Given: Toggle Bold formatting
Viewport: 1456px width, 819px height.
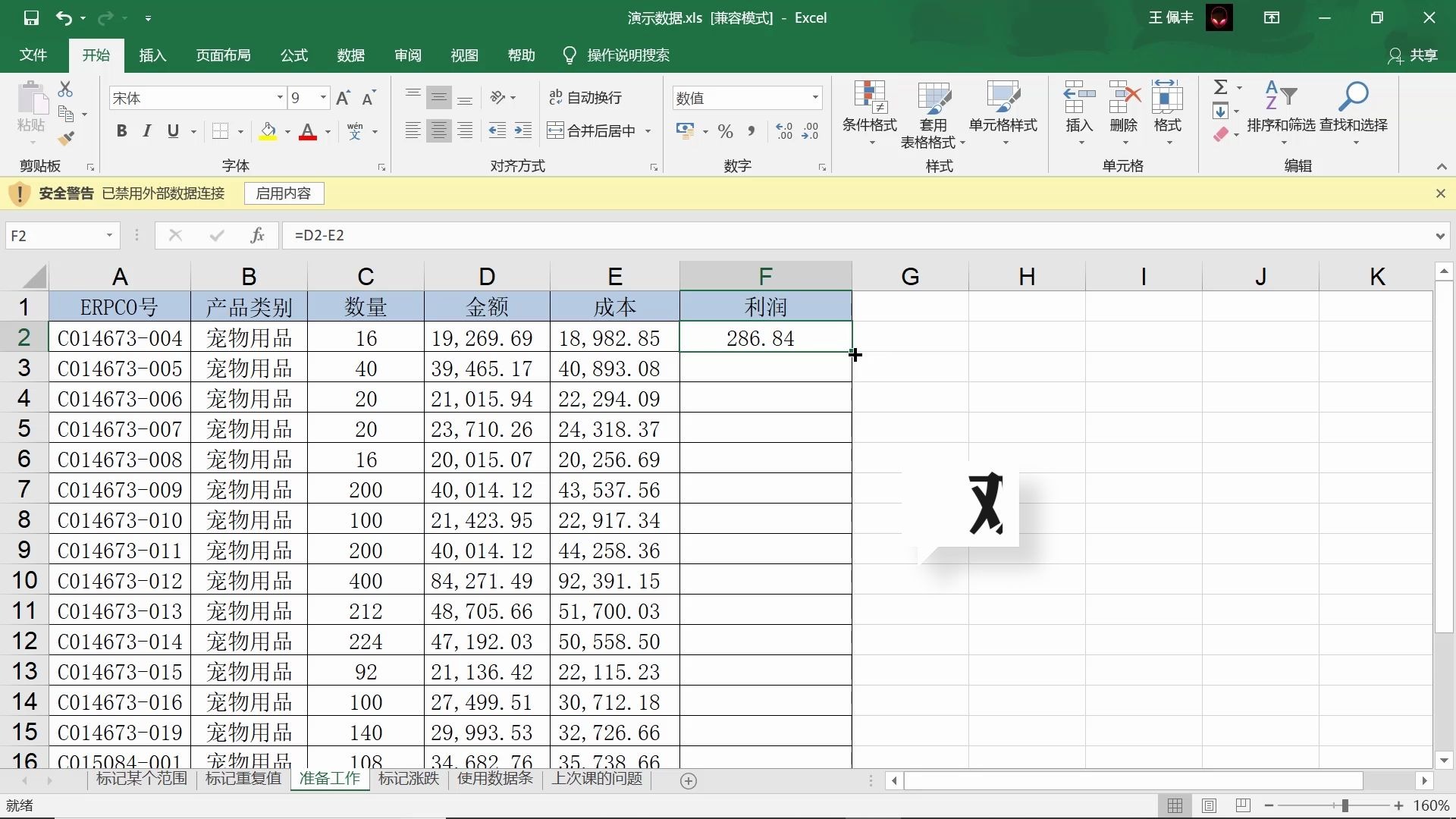Looking at the screenshot, I should point(121,131).
